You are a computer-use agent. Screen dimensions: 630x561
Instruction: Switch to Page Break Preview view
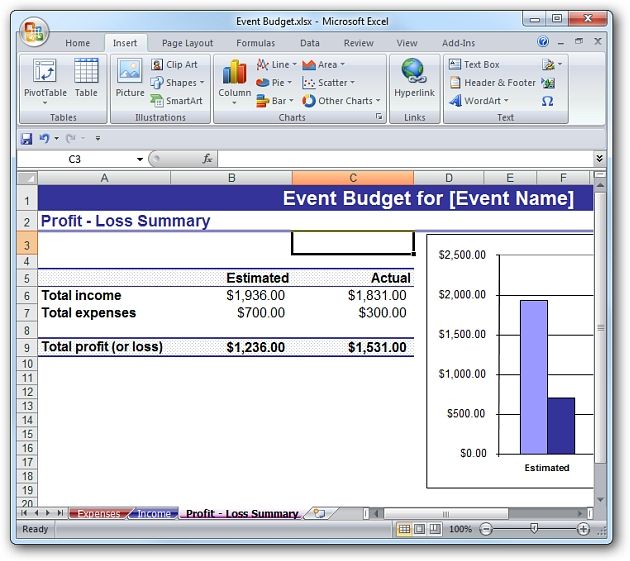point(436,529)
